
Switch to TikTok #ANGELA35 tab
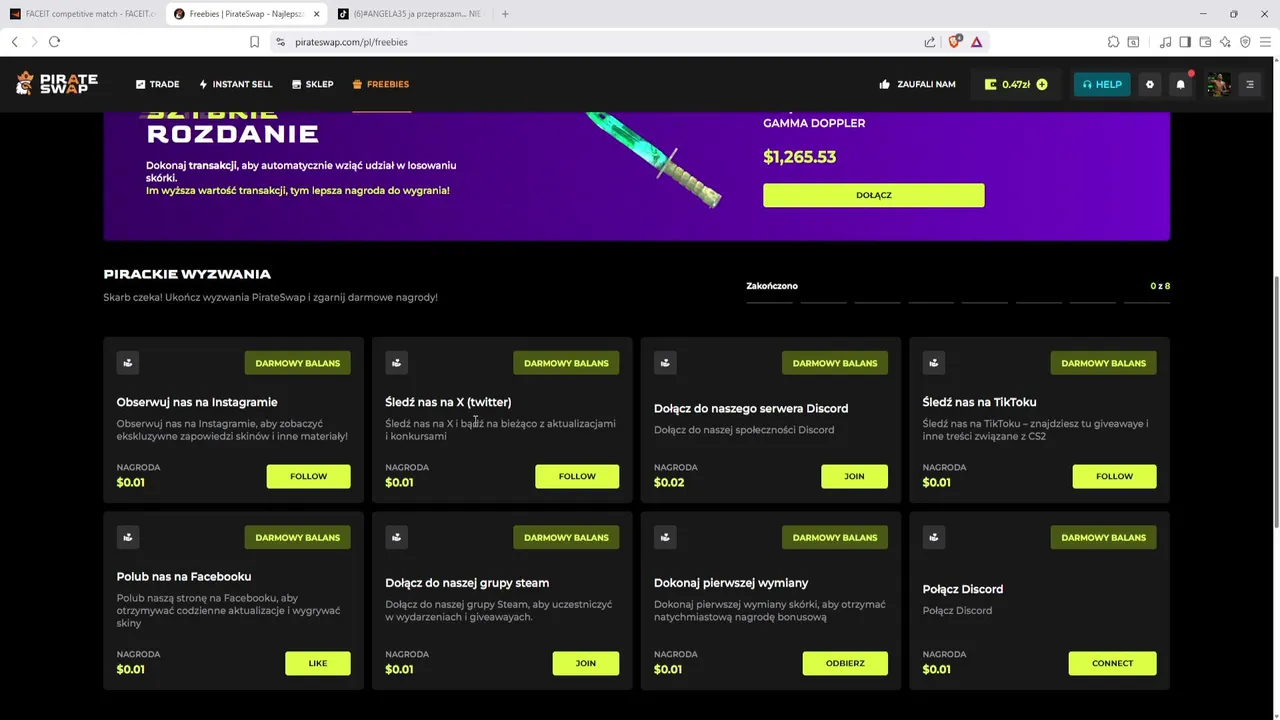click(410, 14)
